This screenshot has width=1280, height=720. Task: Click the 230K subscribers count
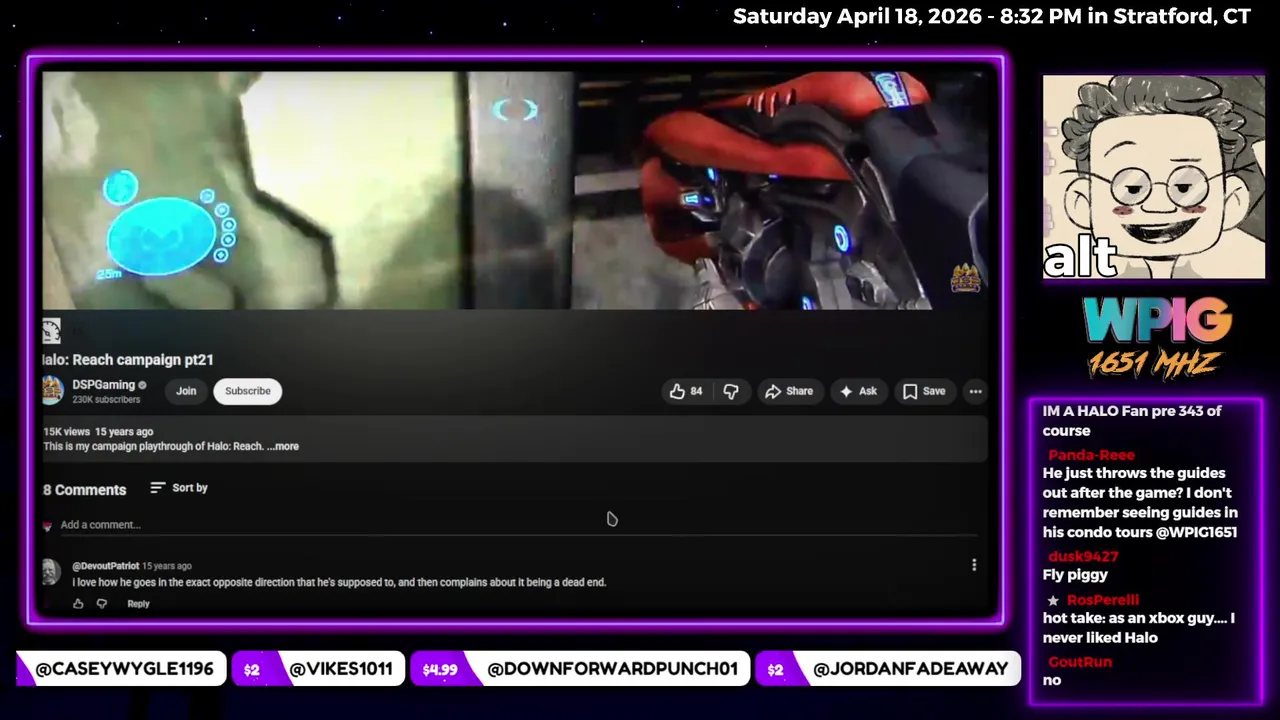point(106,400)
